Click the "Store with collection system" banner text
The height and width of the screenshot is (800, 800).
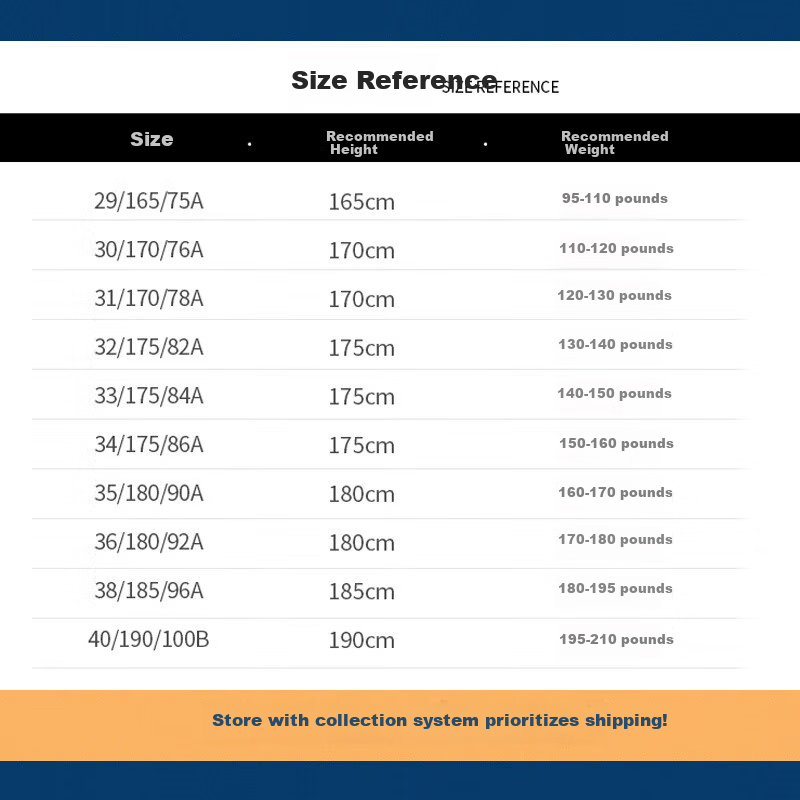[x=439, y=720]
